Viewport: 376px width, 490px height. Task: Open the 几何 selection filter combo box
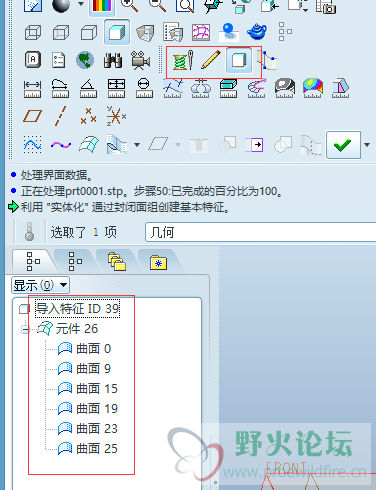pyautogui.click(x=261, y=232)
